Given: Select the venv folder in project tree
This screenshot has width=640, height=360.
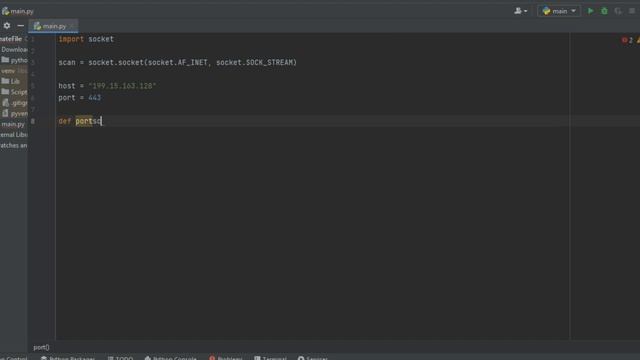Looking at the screenshot, I should pos(8,71).
